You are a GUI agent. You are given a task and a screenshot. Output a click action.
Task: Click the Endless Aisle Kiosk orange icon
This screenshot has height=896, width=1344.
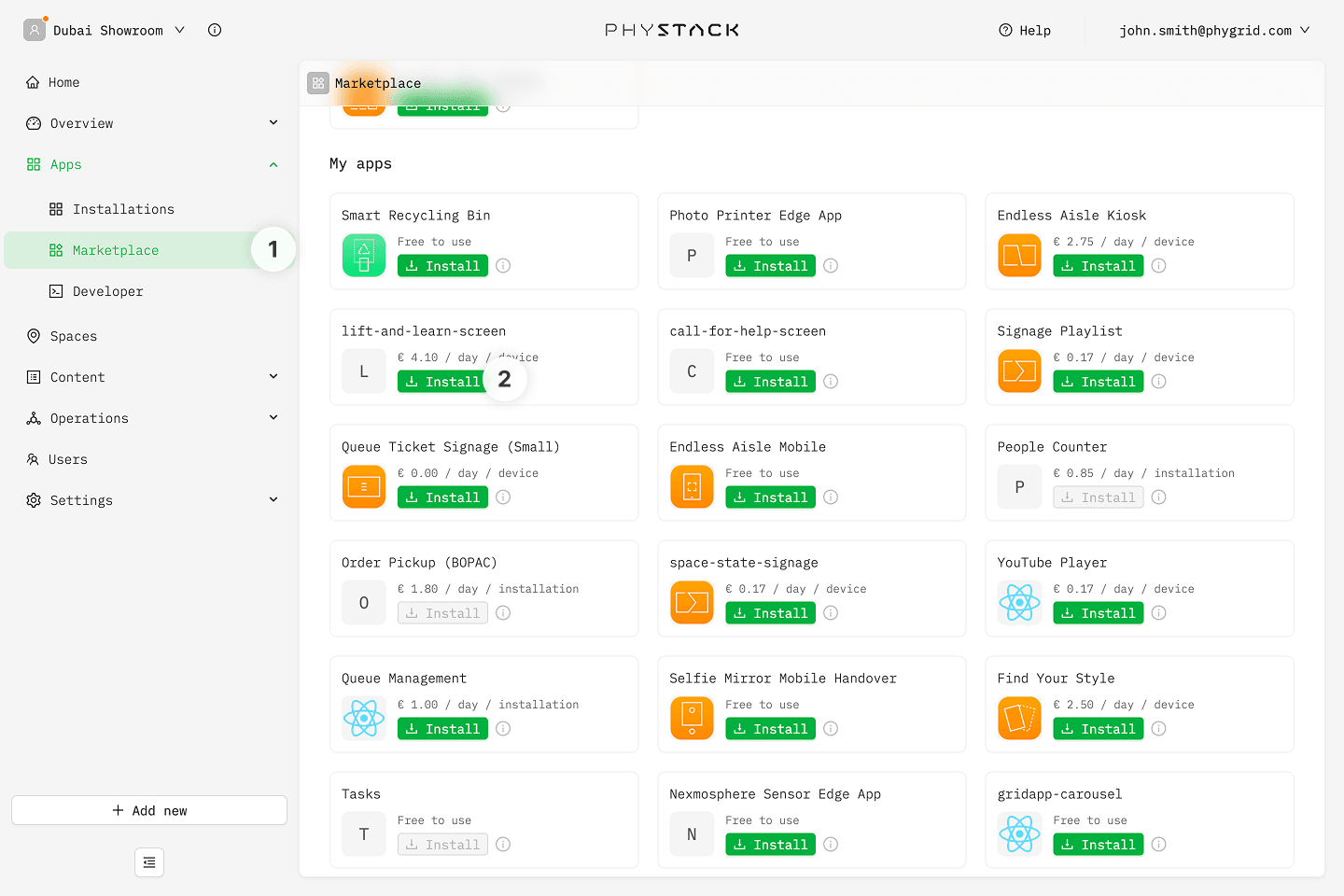(1019, 255)
